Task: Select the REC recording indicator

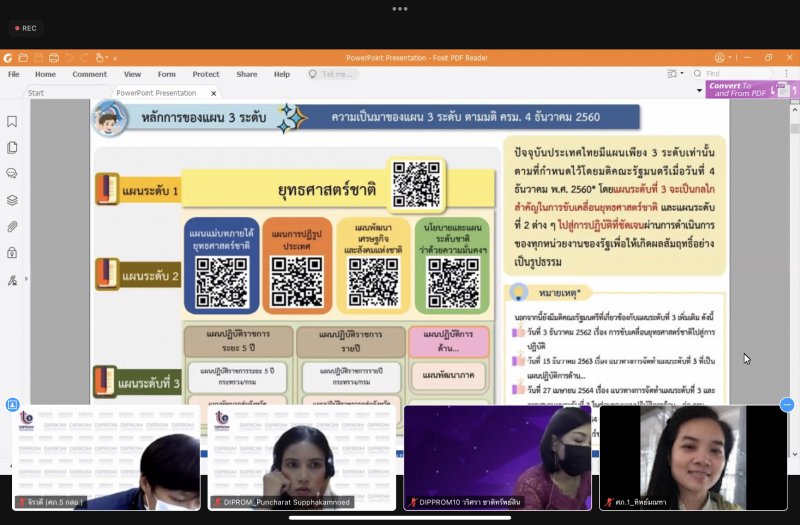Action: click(x=26, y=28)
